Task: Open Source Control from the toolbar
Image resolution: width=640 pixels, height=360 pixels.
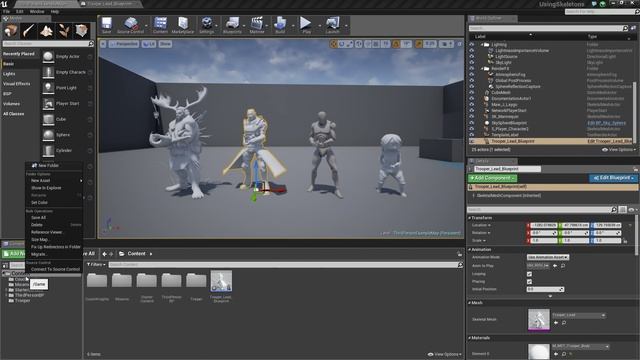Action: [x=131, y=25]
